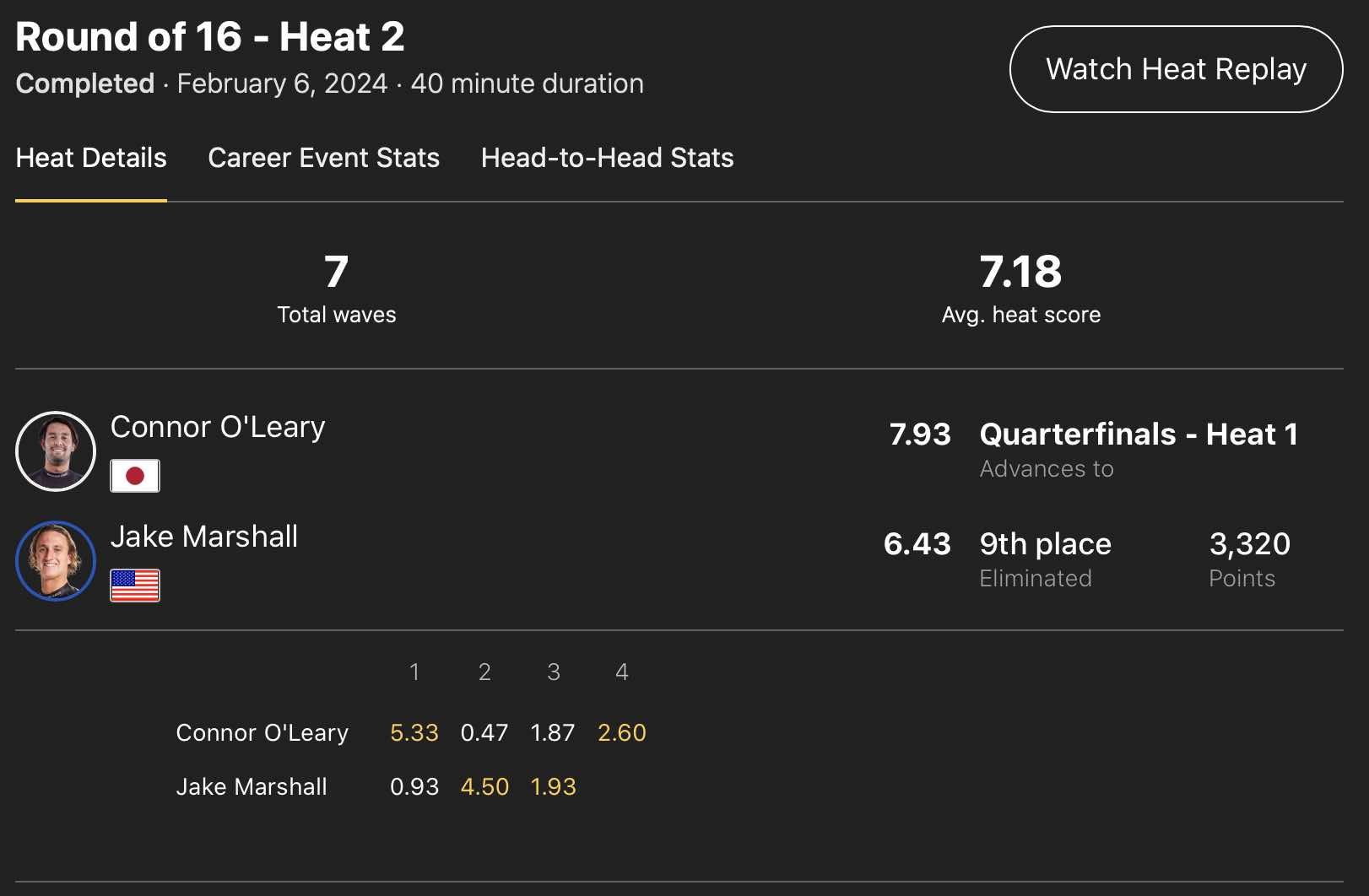
Task: Switch to the Heat Details tab
Action: 91,158
